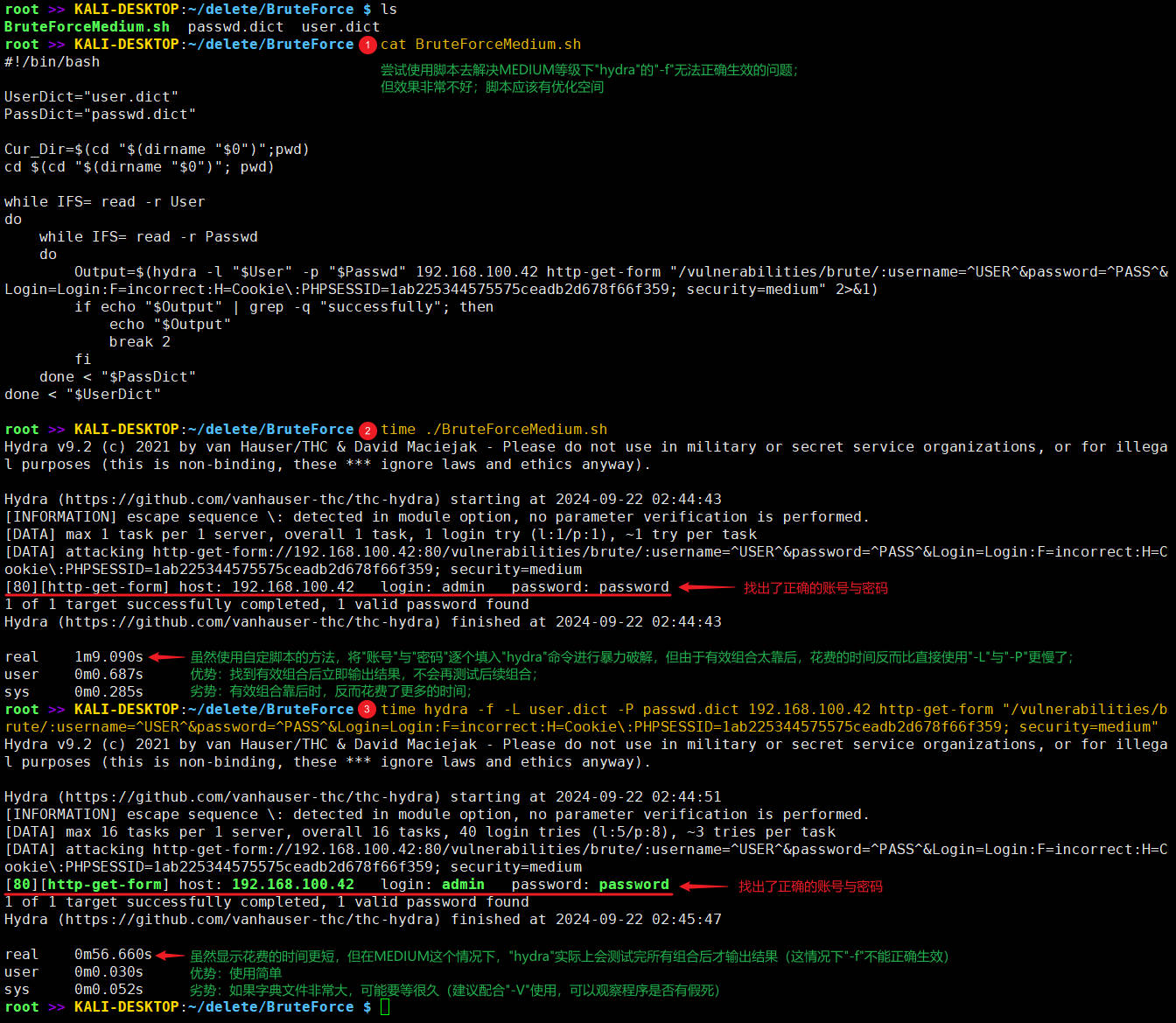Click the 'echo "$Output"' line in the script
1176x1023 pixels.
(x=171, y=324)
